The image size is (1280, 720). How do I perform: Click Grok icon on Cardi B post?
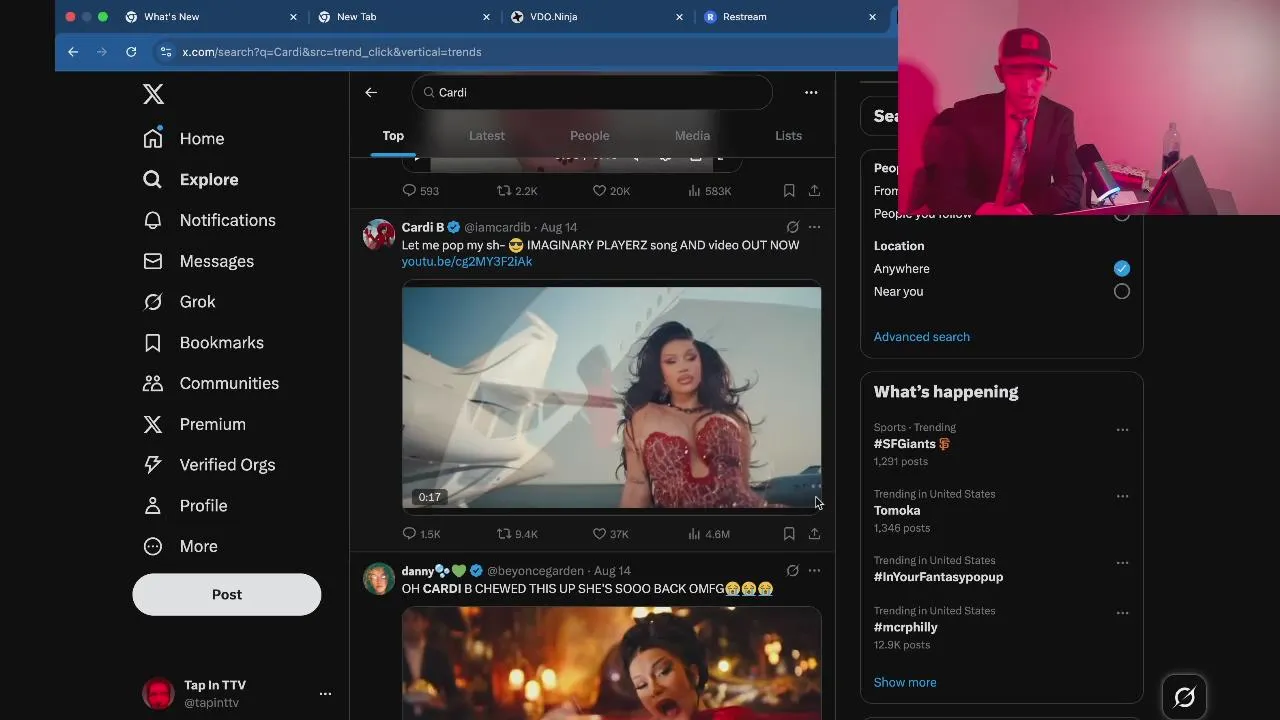(x=792, y=227)
